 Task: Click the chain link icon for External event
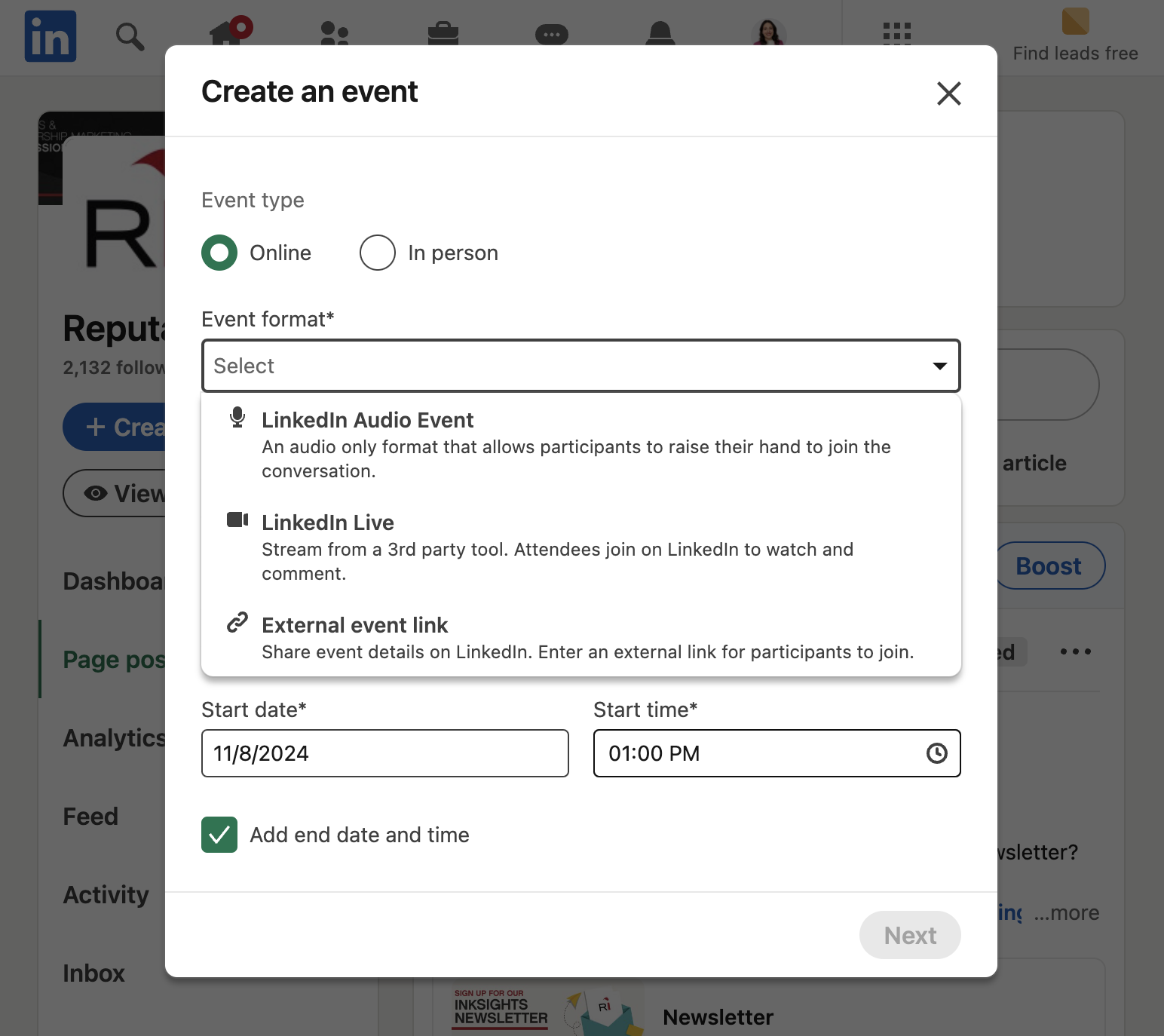pyautogui.click(x=237, y=623)
